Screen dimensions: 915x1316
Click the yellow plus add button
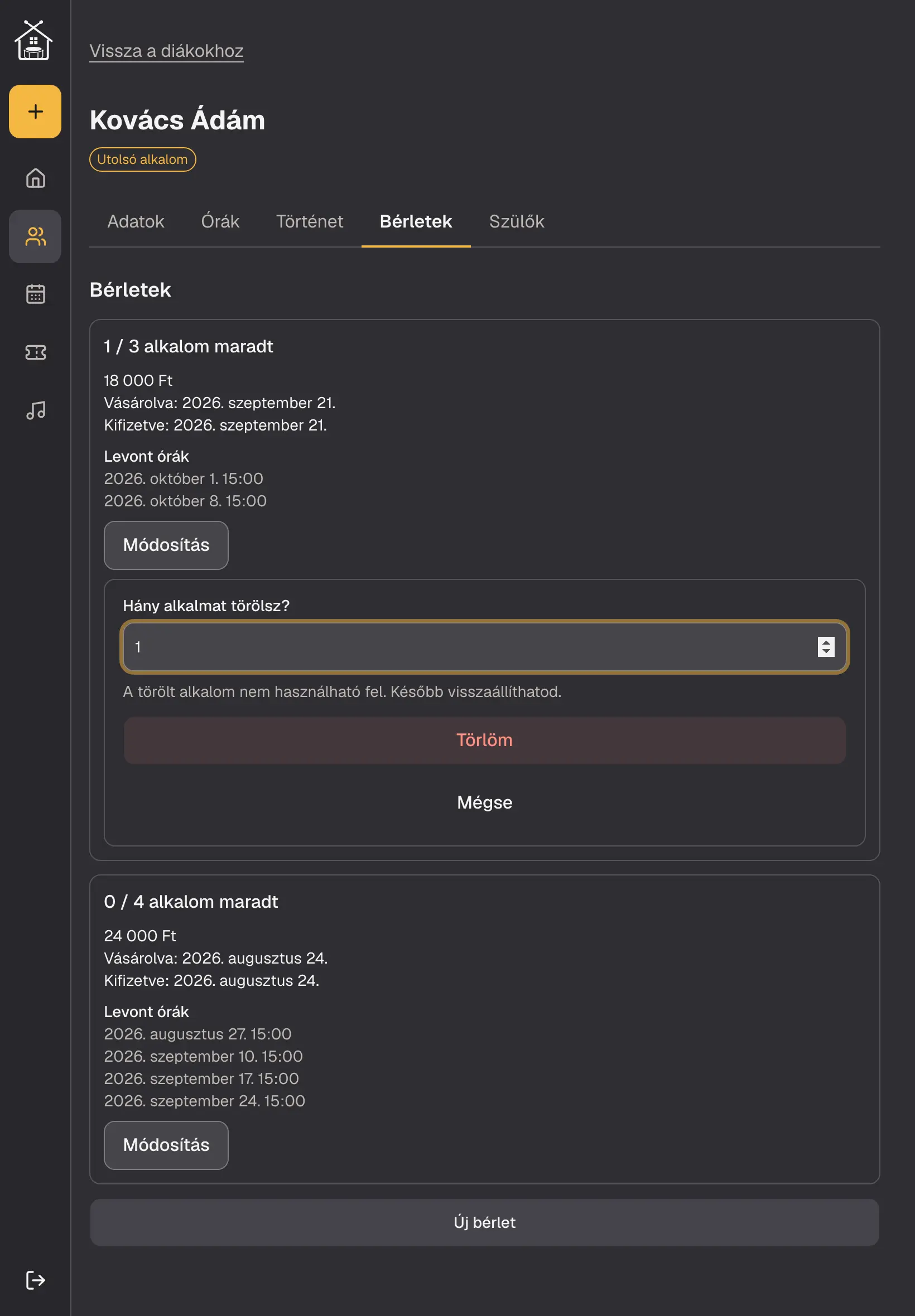click(35, 111)
